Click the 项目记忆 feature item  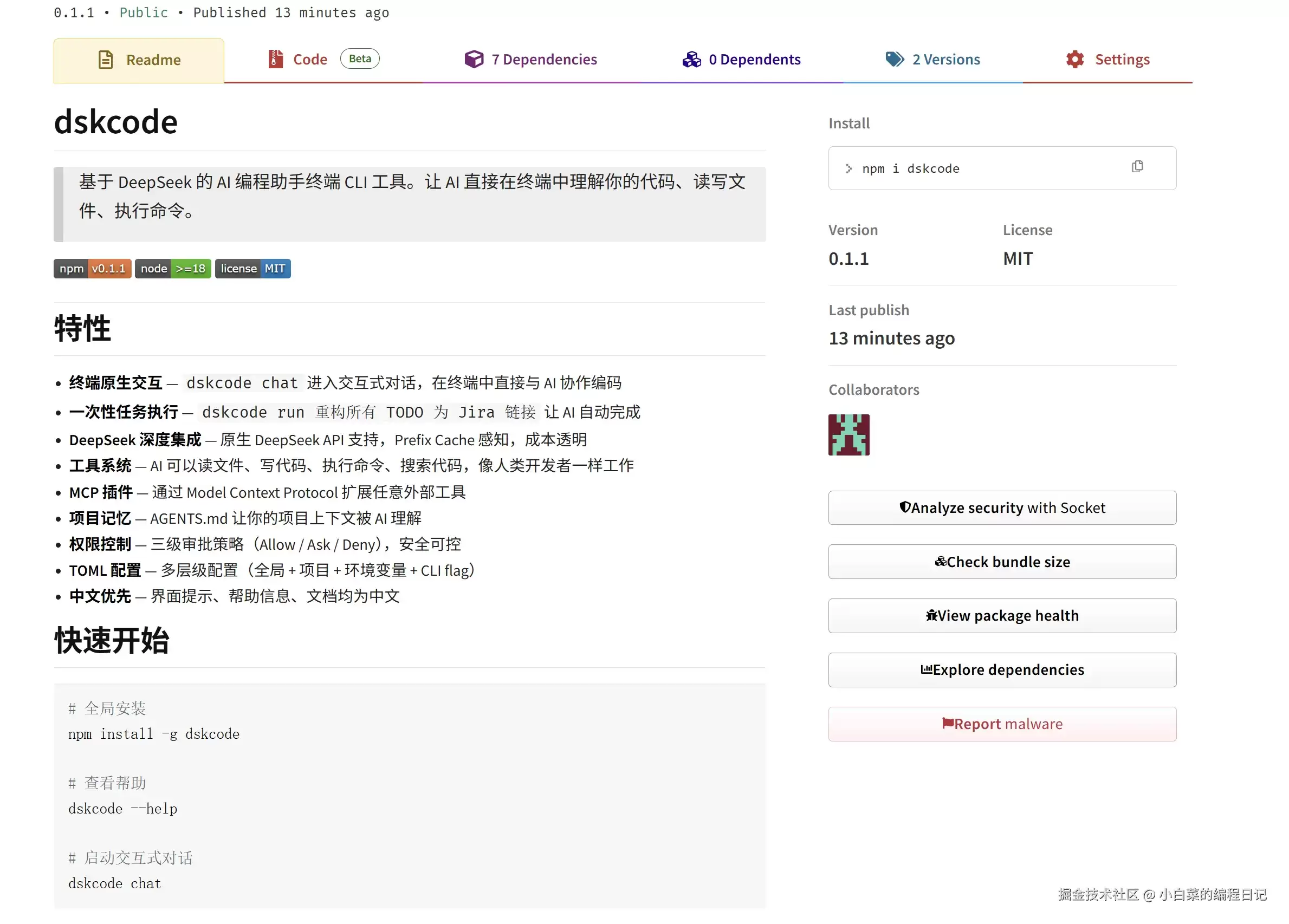click(x=245, y=518)
